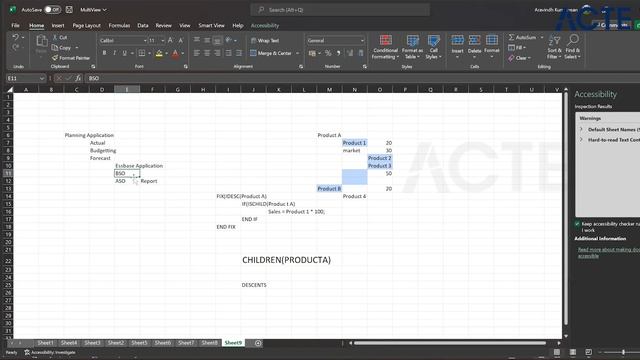Viewport: 640px width, 360px height.
Task: Open the Smart View tab
Action: (211, 25)
